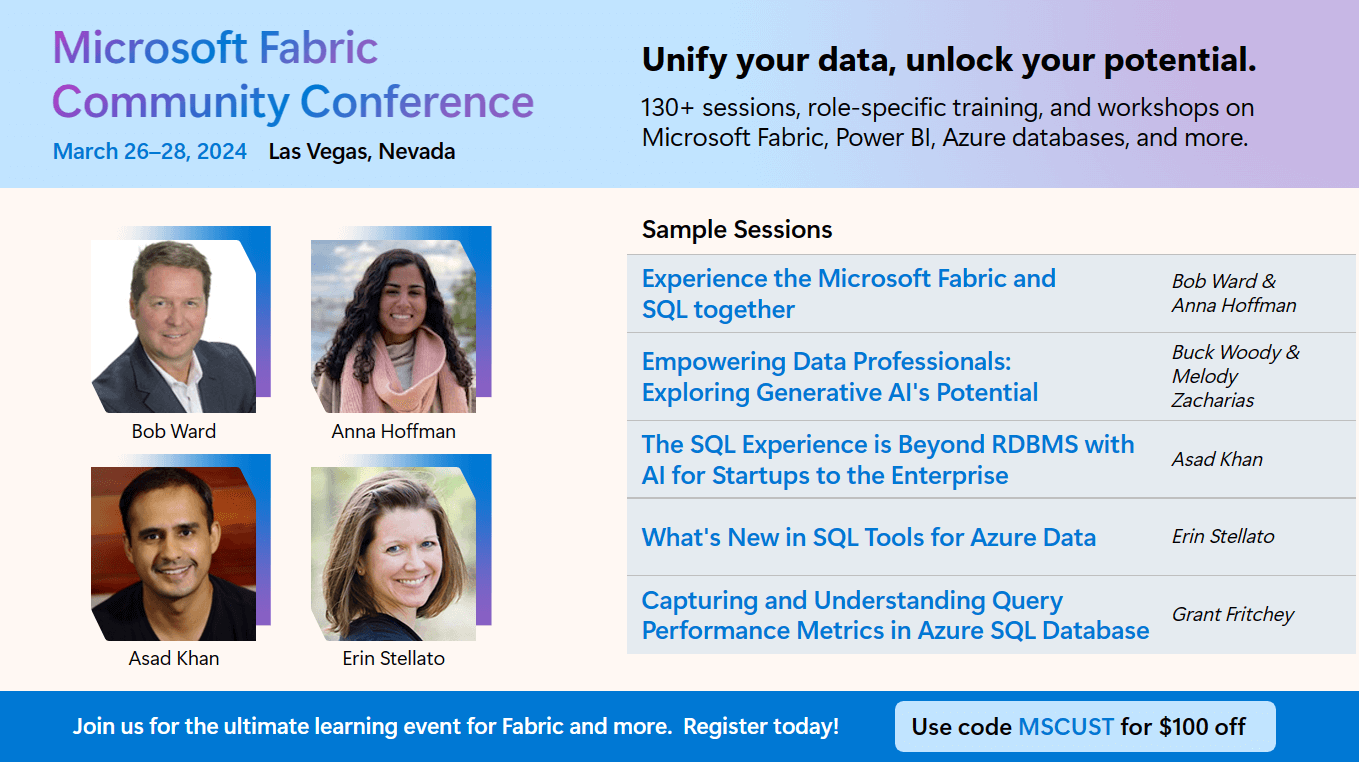Open 'Experience the Microsoft Fabric and SQL together' session

pyautogui.click(x=848, y=294)
